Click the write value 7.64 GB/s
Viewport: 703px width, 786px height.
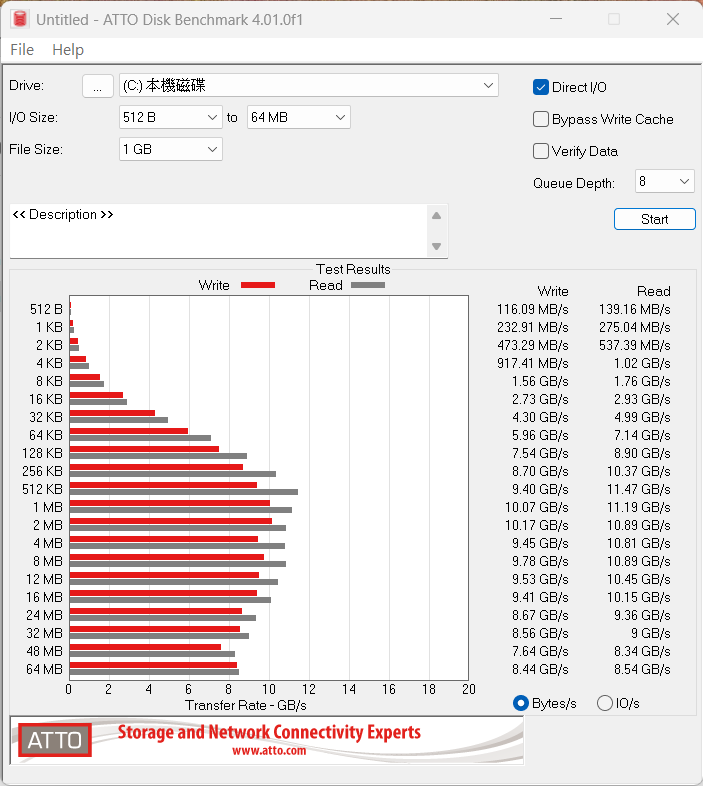point(540,652)
